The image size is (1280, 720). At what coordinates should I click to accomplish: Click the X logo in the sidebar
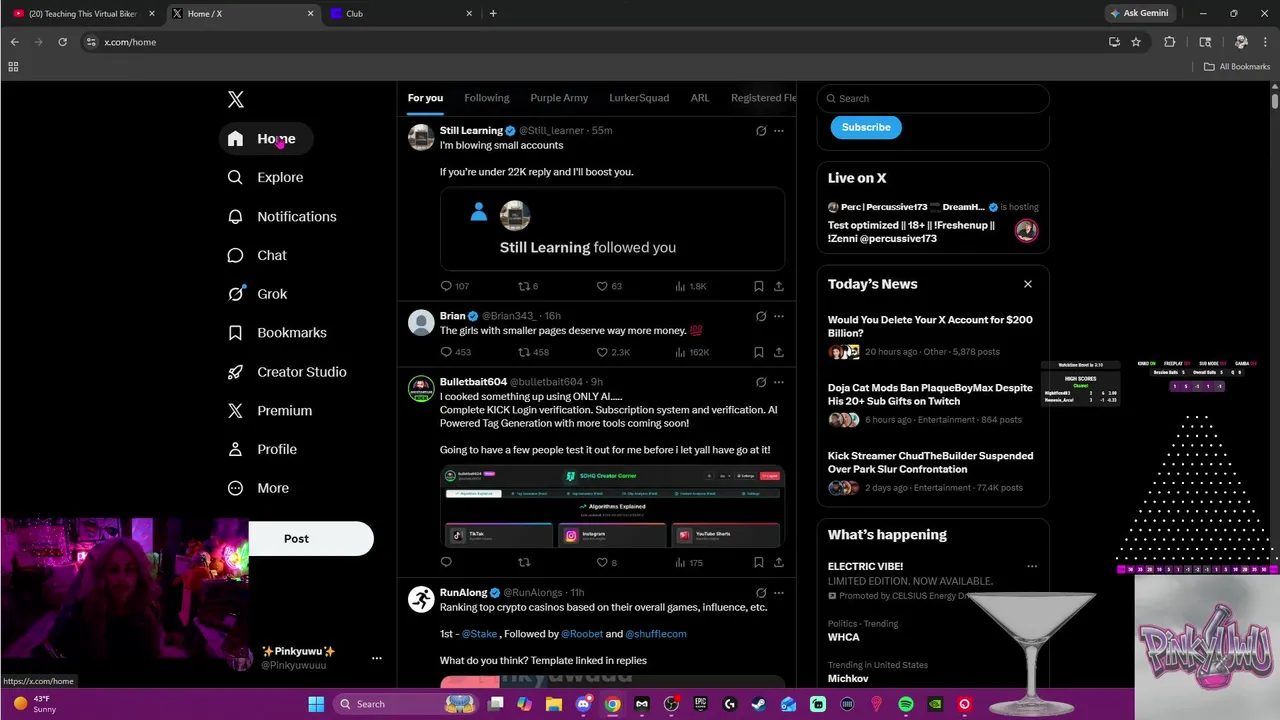click(236, 99)
